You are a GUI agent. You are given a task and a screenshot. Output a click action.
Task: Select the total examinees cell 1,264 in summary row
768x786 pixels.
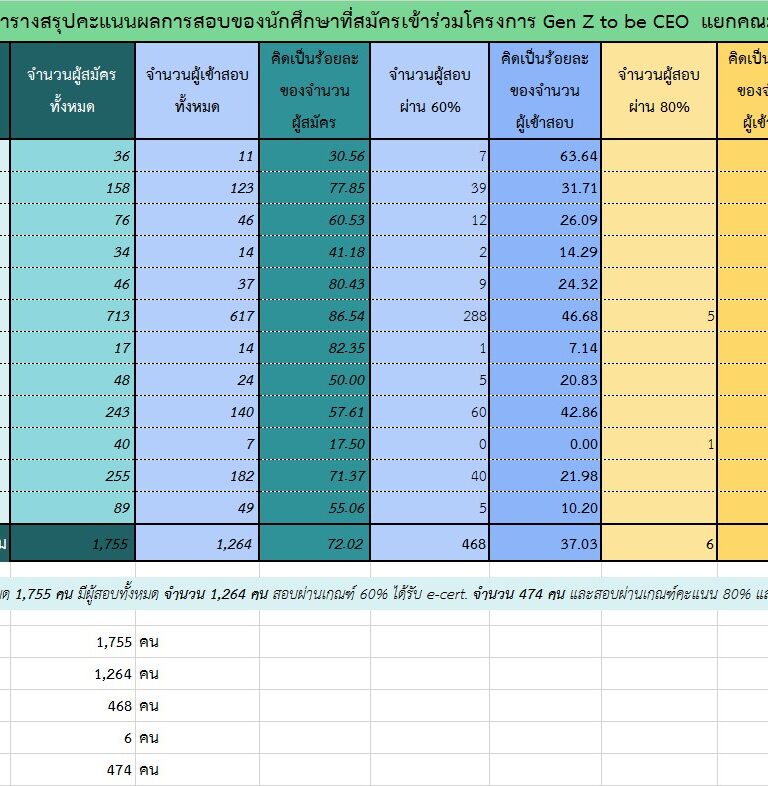pos(197,543)
